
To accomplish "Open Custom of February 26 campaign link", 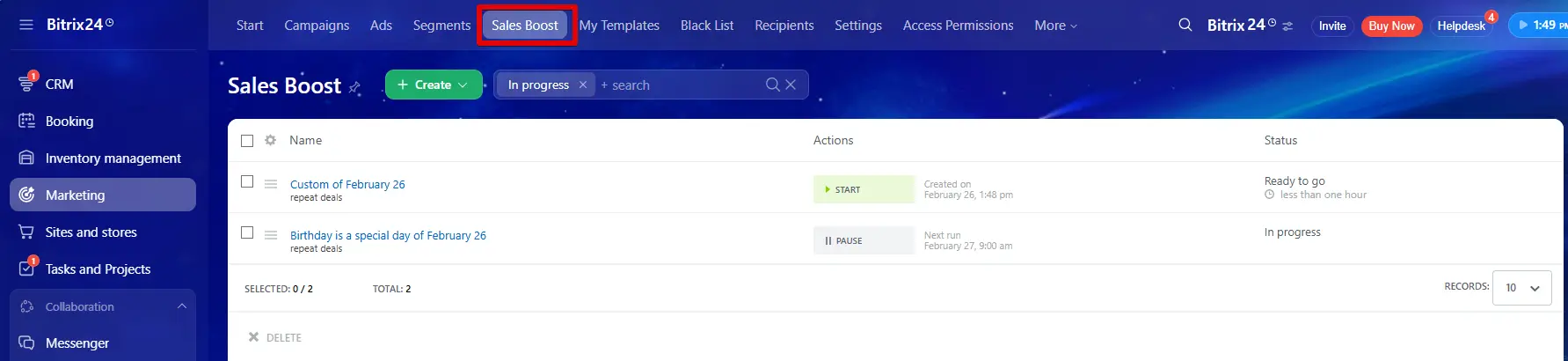I will (347, 184).
